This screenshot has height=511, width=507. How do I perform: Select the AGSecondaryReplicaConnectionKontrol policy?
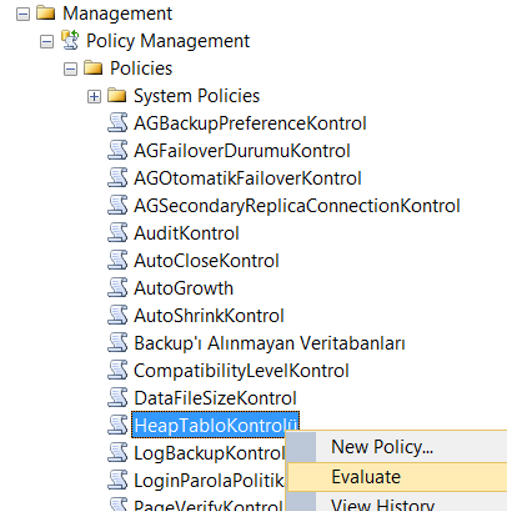click(x=297, y=205)
